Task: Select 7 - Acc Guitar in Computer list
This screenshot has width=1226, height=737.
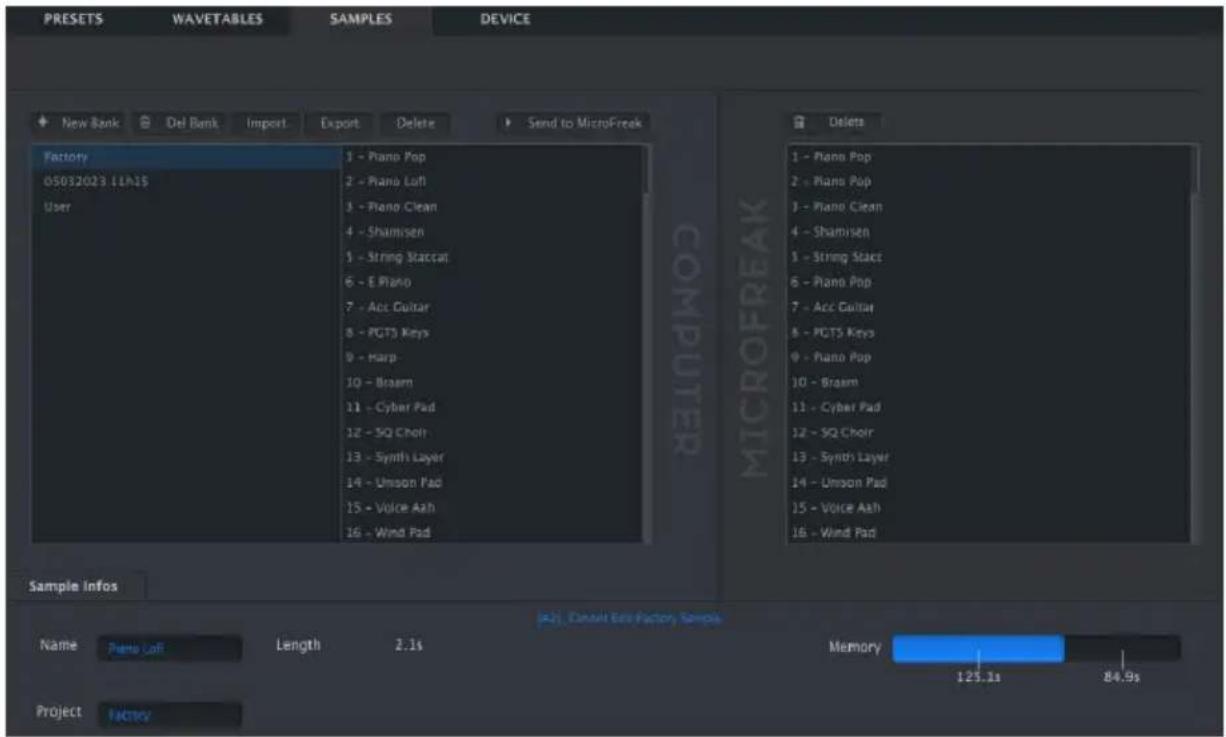Action: 491,307
